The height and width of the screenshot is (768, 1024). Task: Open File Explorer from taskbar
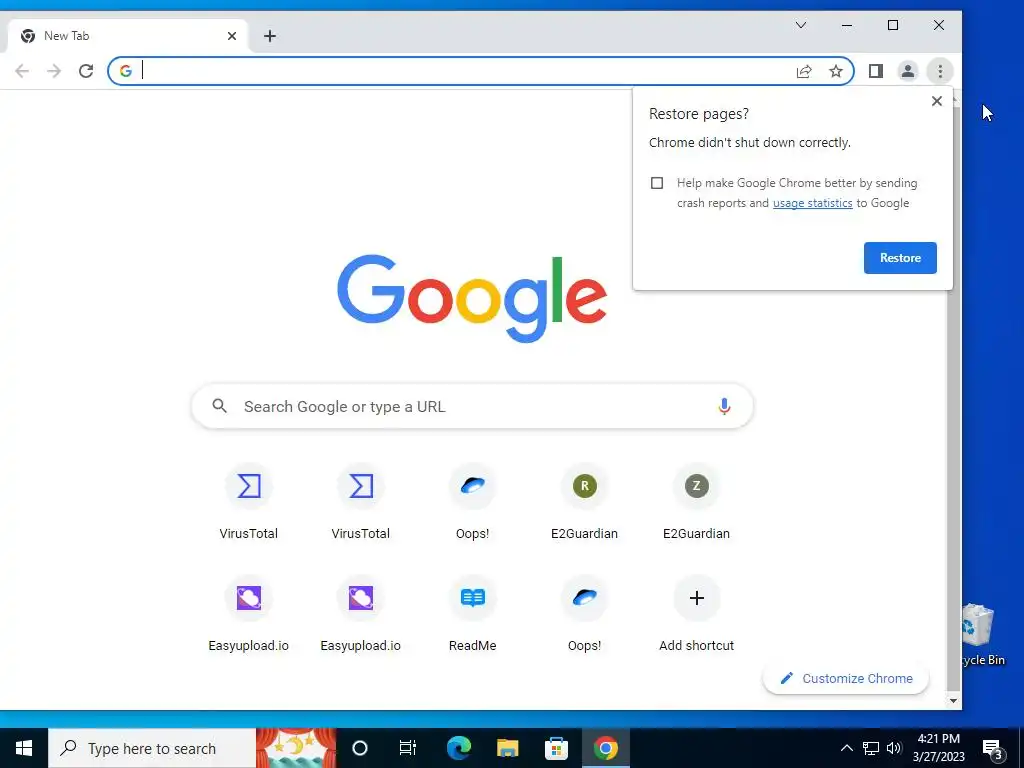pos(507,748)
